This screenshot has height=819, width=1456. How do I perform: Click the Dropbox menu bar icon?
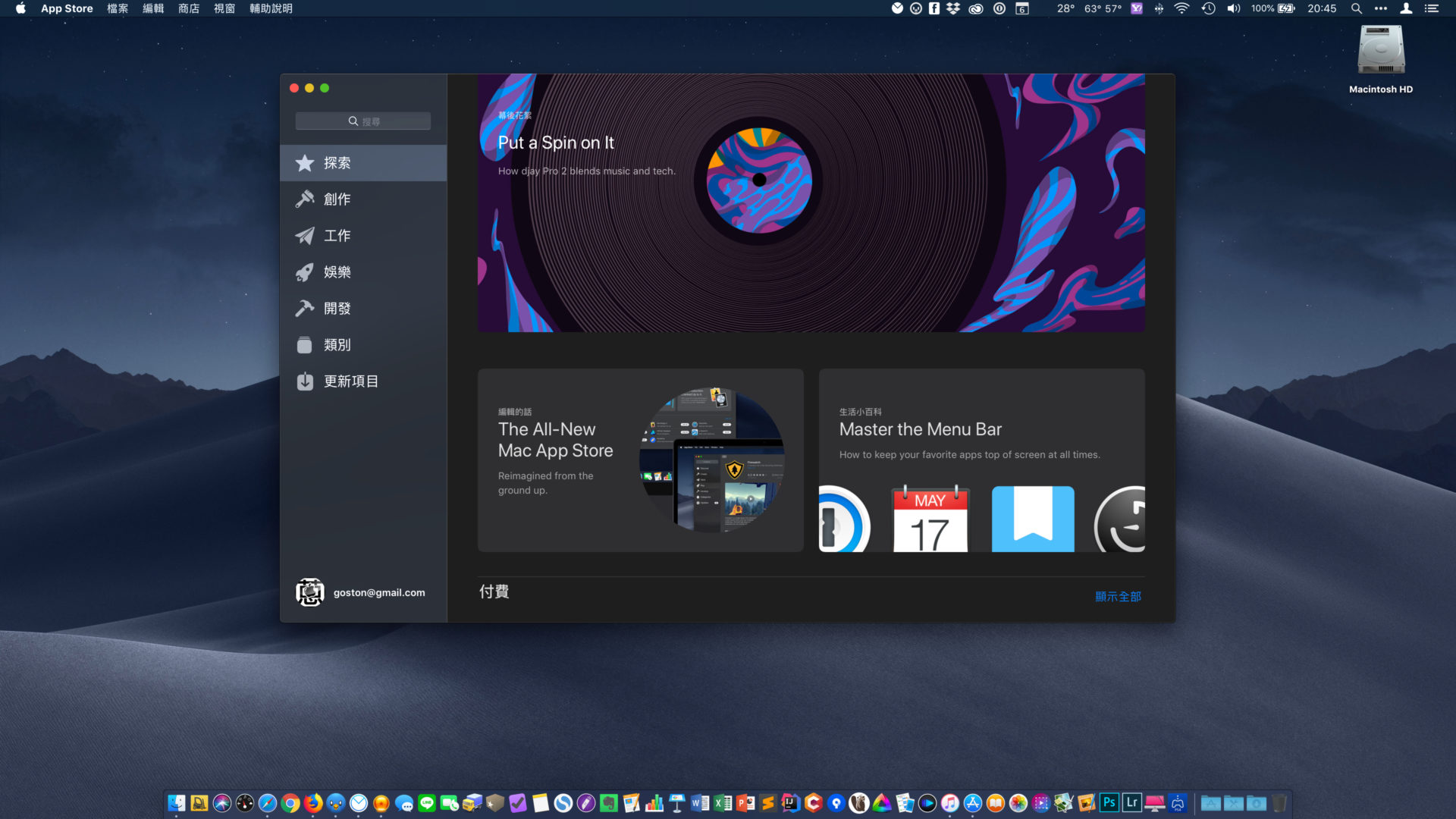coord(953,8)
